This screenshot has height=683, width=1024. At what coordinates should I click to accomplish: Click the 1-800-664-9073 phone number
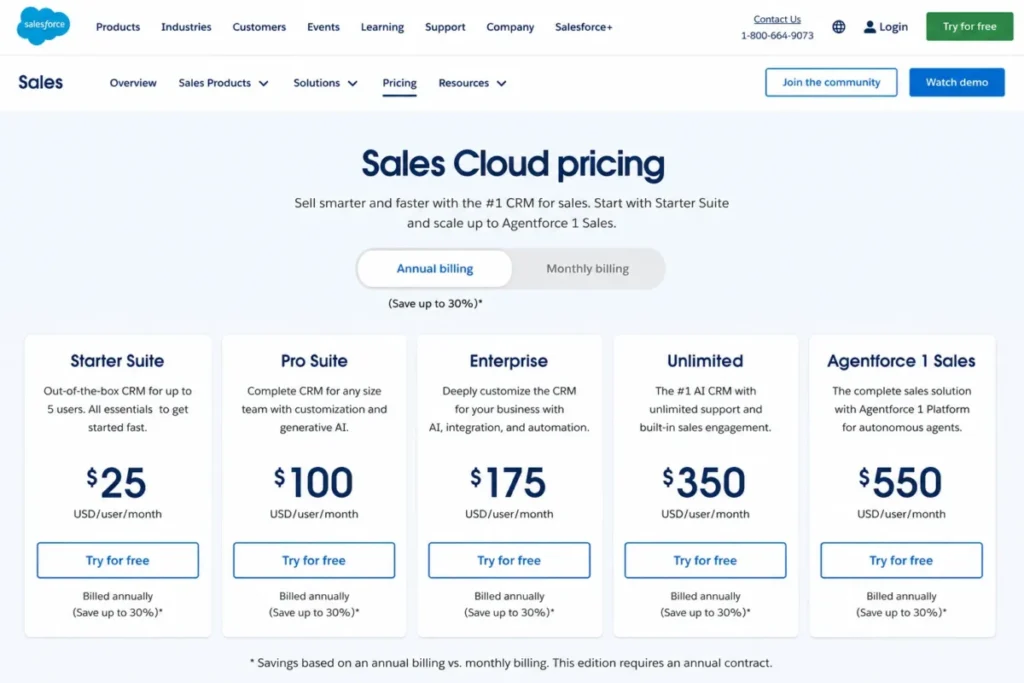(x=777, y=35)
